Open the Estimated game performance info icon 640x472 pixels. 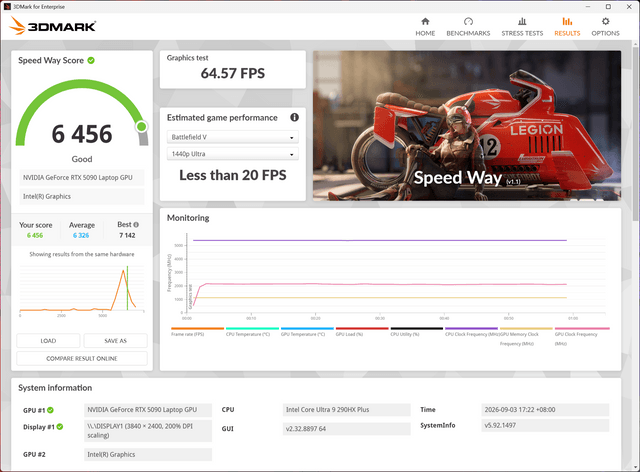(294, 118)
